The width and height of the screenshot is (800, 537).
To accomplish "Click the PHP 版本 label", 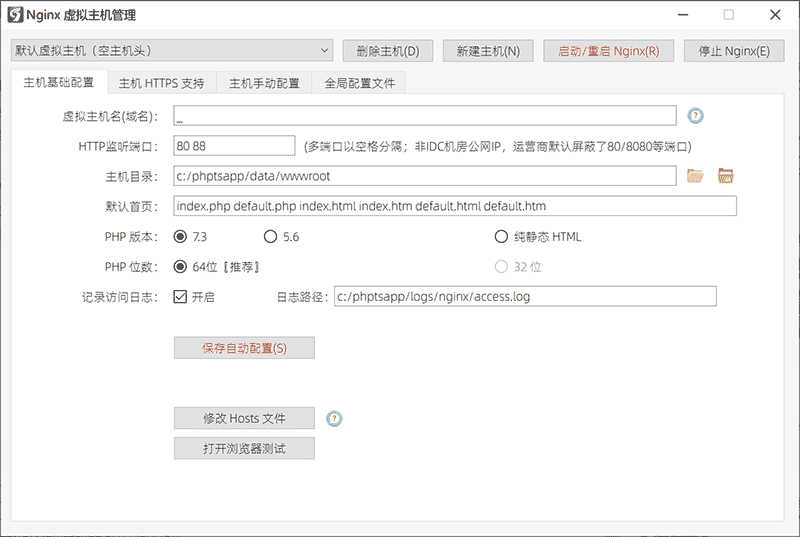I will click(x=131, y=237).
